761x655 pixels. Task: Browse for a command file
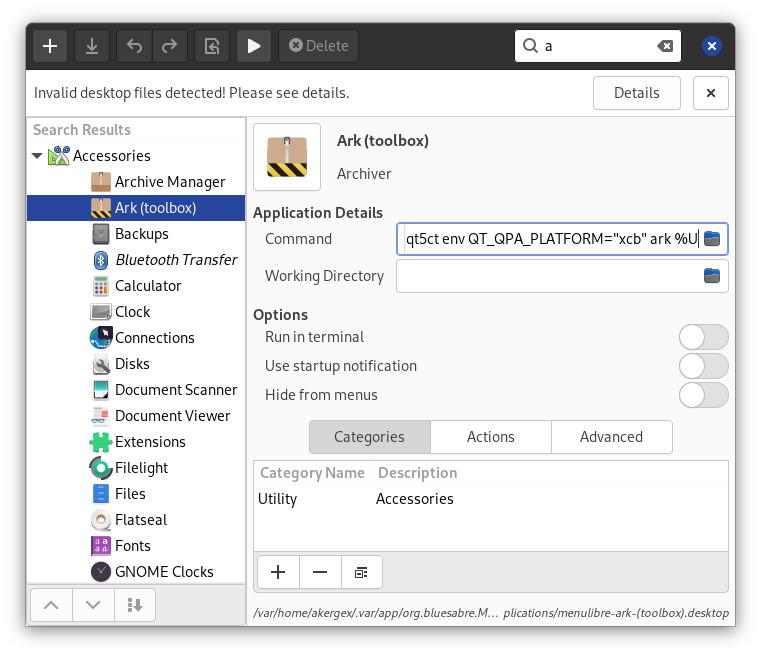click(x=712, y=239)
